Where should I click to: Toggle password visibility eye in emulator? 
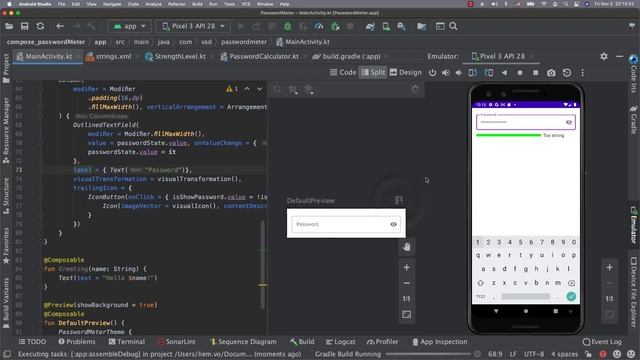[569, 122]
